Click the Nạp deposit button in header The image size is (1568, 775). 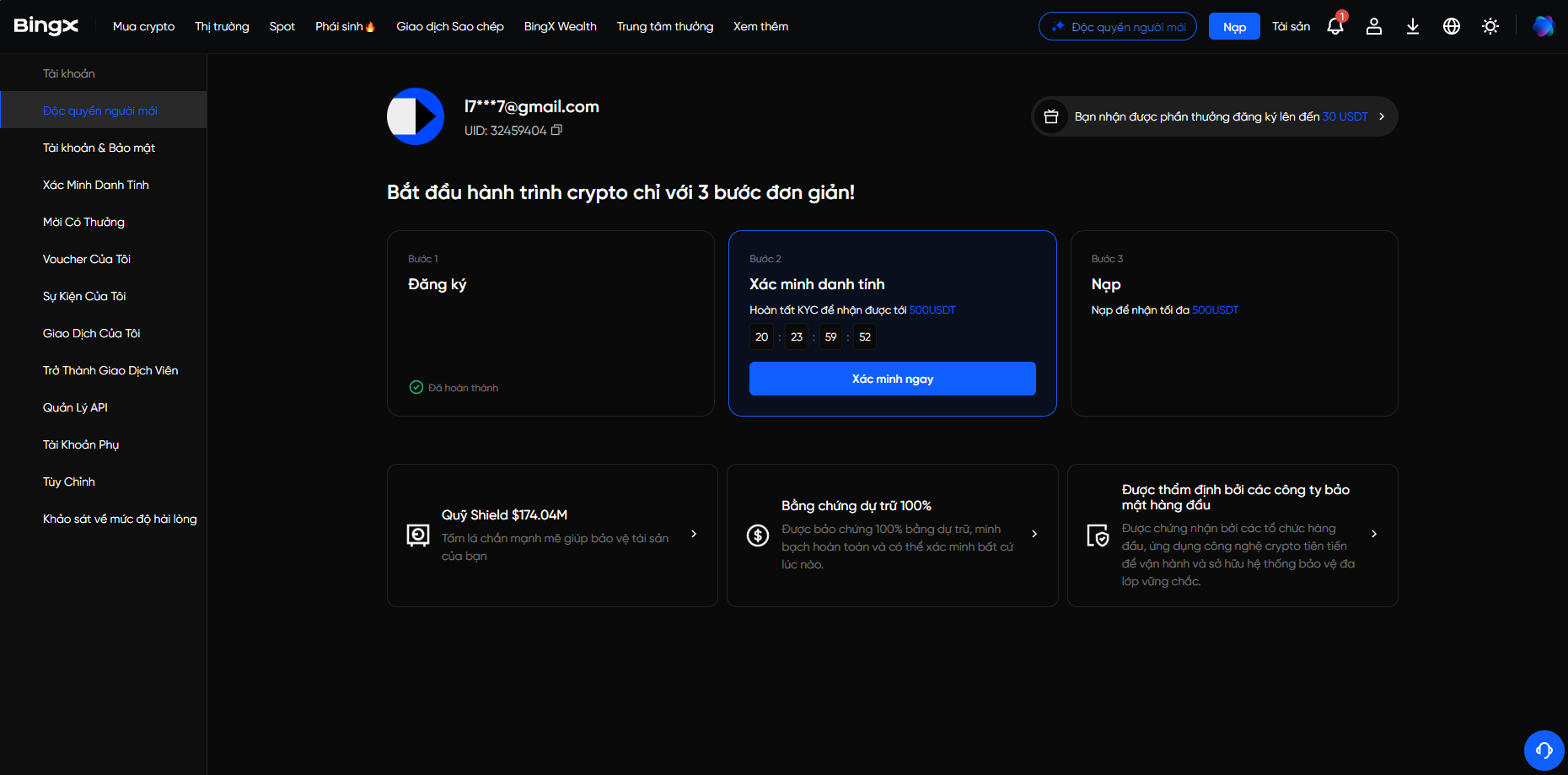click(x=1234, y=26)
